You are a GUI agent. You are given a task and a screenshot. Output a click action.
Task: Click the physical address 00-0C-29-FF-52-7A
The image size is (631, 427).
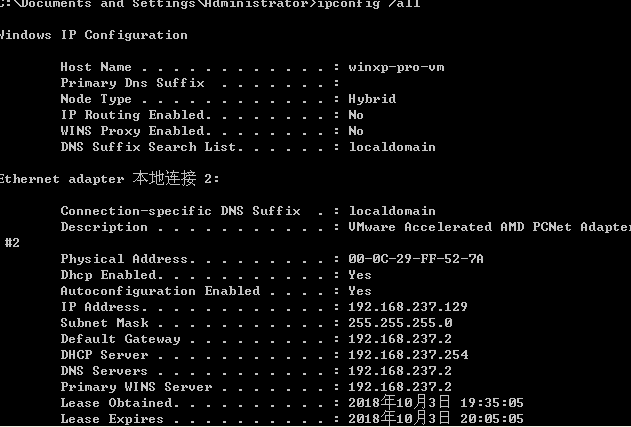(416, 259)
